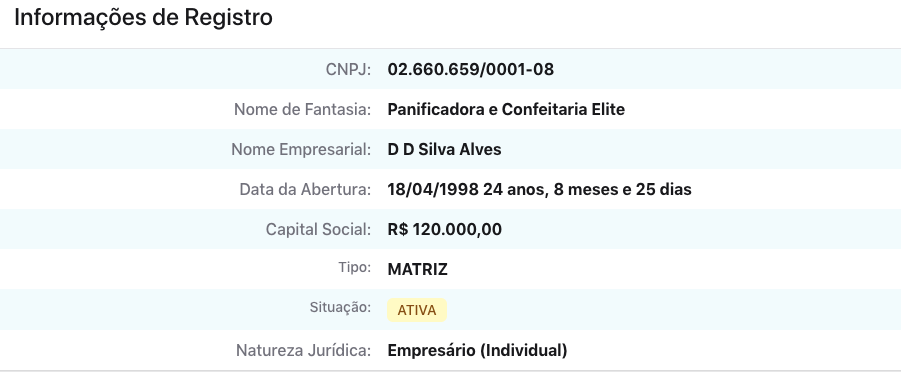This screenshot has height=372, width=901.
Task: Click the word Registro in the heading
Action: 228,18
